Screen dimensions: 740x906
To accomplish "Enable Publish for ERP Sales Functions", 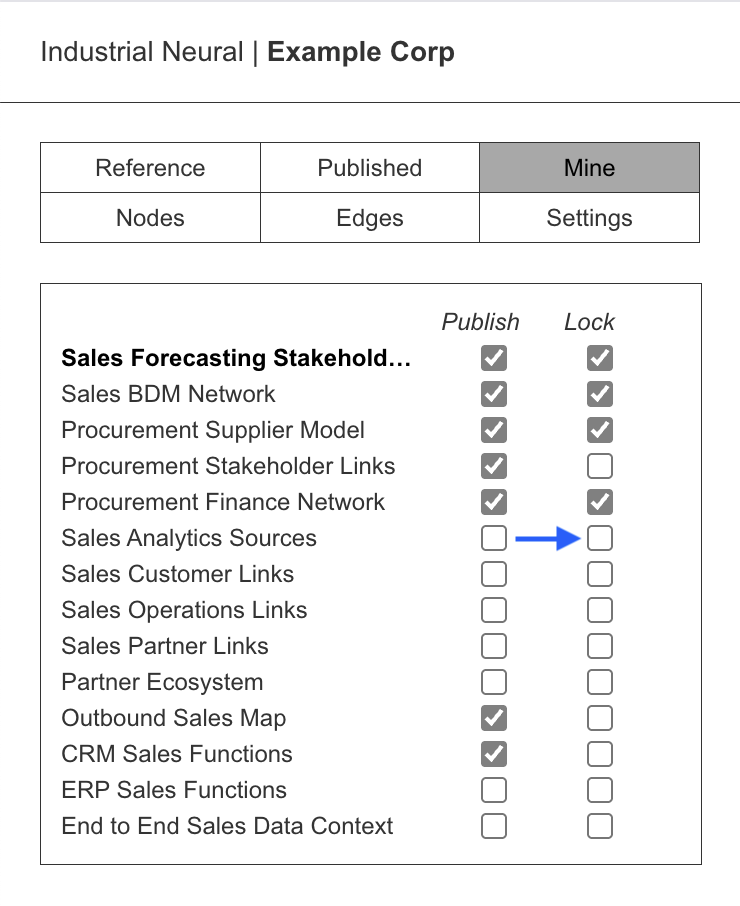I will [x=494, y=790].
